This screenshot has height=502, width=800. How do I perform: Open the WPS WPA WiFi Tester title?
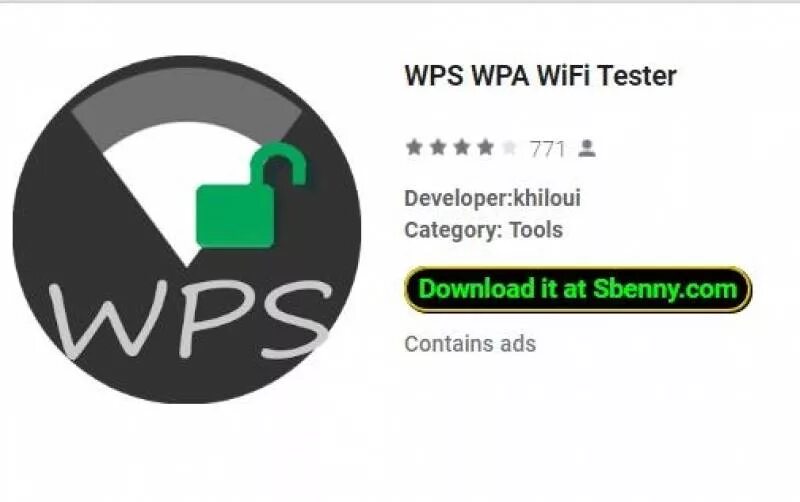(x=540, y=76)
